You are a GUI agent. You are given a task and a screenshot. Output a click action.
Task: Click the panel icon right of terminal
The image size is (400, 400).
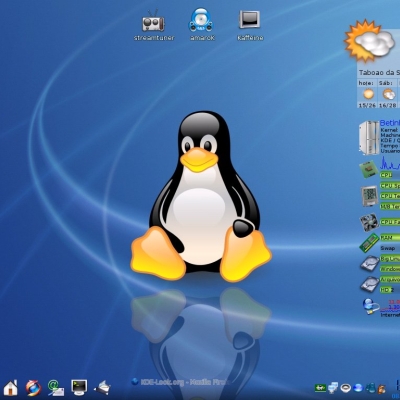(102, 388)
